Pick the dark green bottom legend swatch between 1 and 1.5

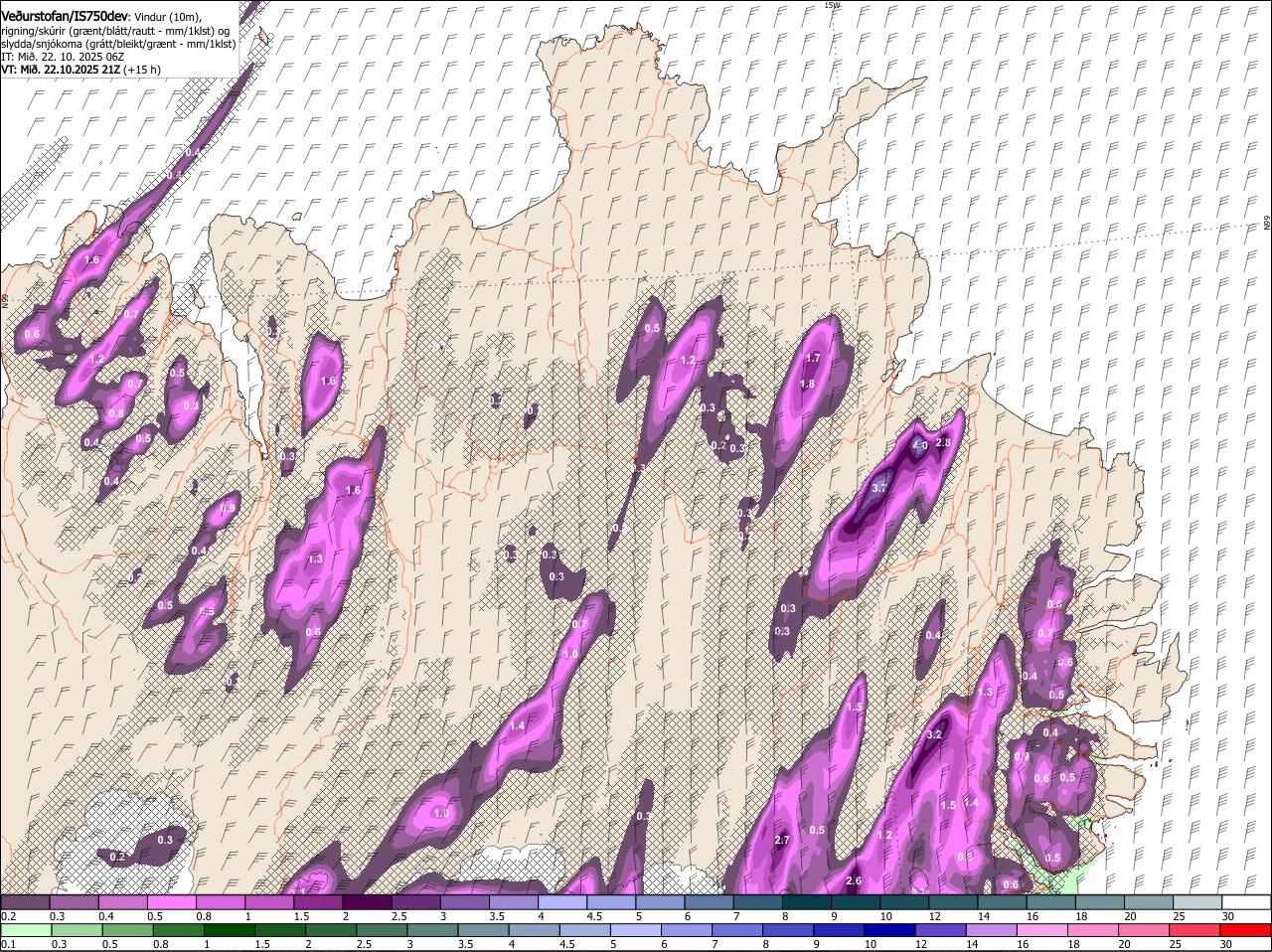(x=230, y=930)
